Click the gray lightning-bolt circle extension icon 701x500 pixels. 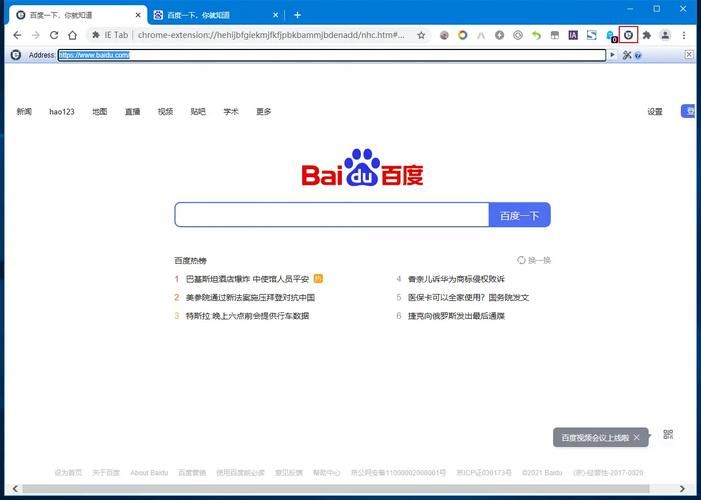[x=499, y=35]
